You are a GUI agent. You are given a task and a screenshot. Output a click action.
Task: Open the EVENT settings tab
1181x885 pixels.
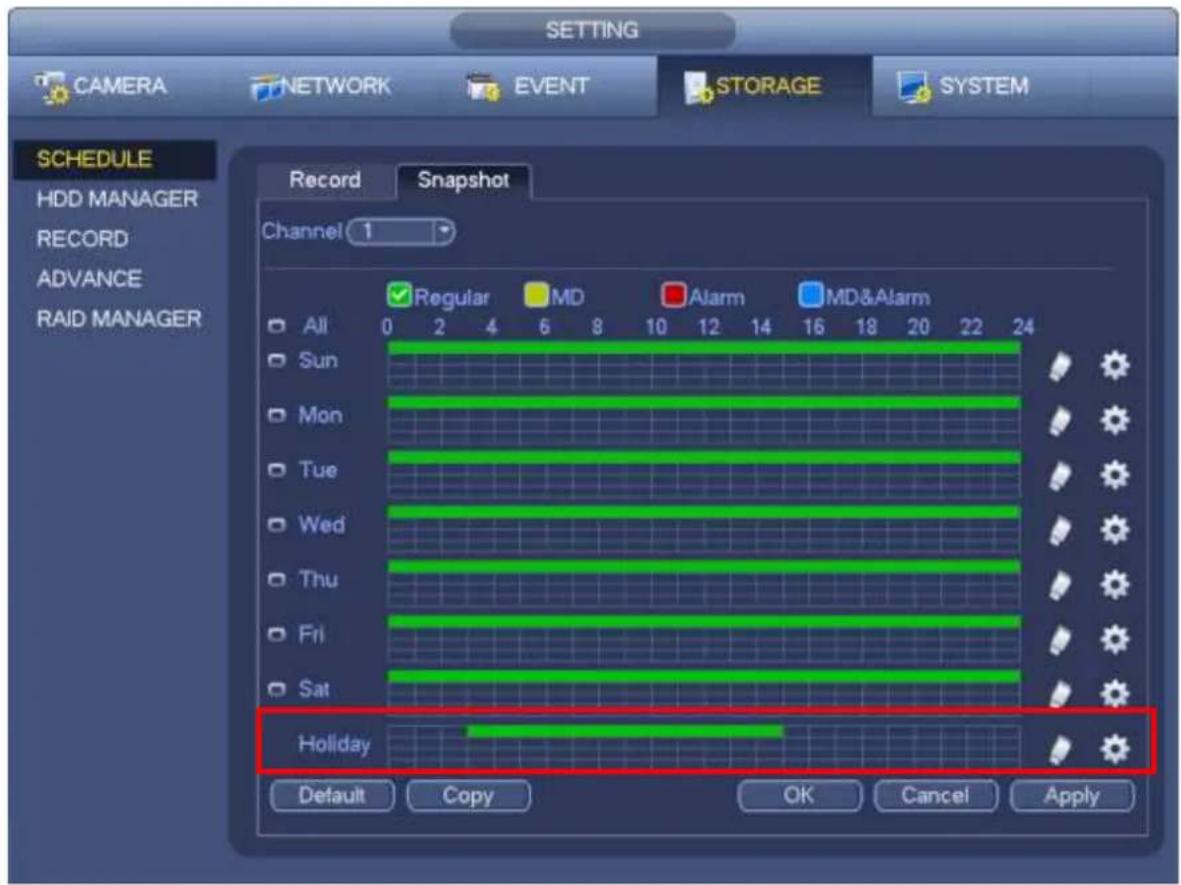(x=527, y=87)
